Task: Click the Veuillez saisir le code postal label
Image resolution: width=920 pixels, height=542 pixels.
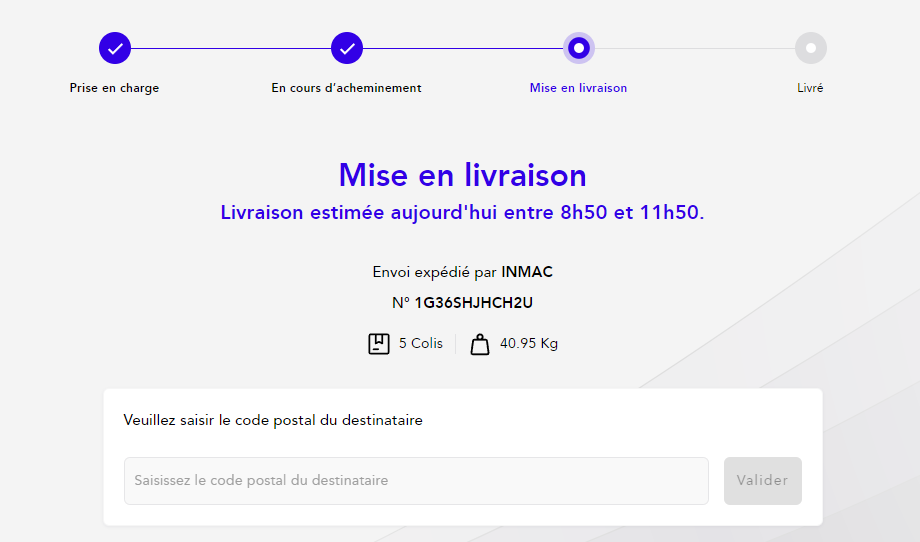Action: click(x=273, y=421)
